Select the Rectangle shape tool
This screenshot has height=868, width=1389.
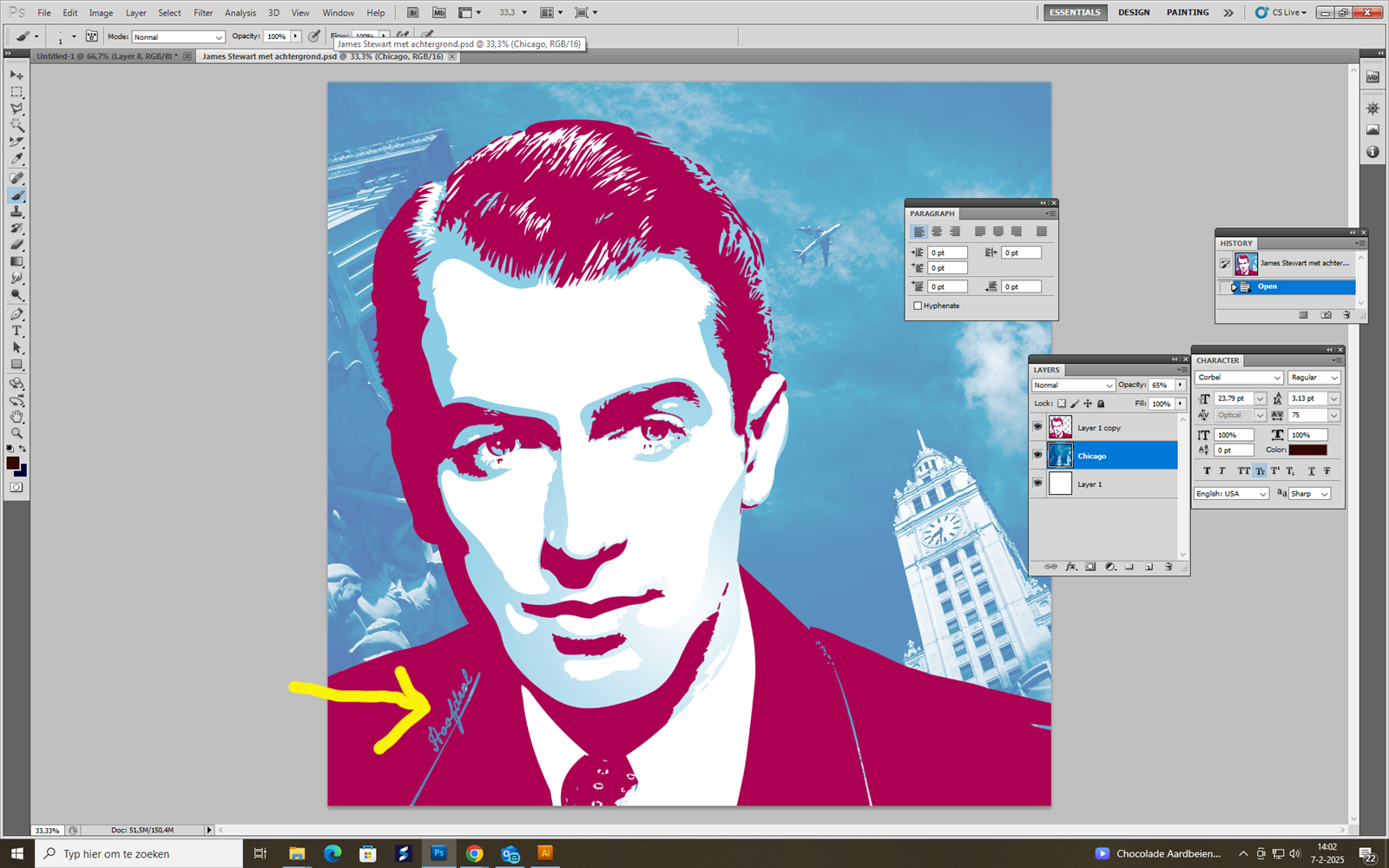click(x=16, y=365)
